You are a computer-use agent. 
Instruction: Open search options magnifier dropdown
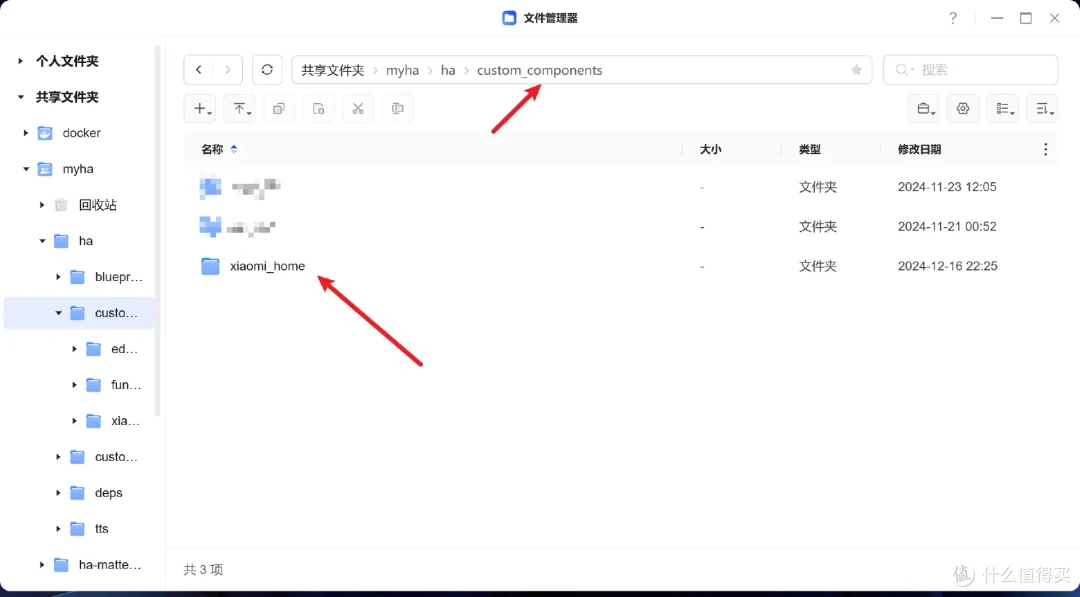coord(904,70)
